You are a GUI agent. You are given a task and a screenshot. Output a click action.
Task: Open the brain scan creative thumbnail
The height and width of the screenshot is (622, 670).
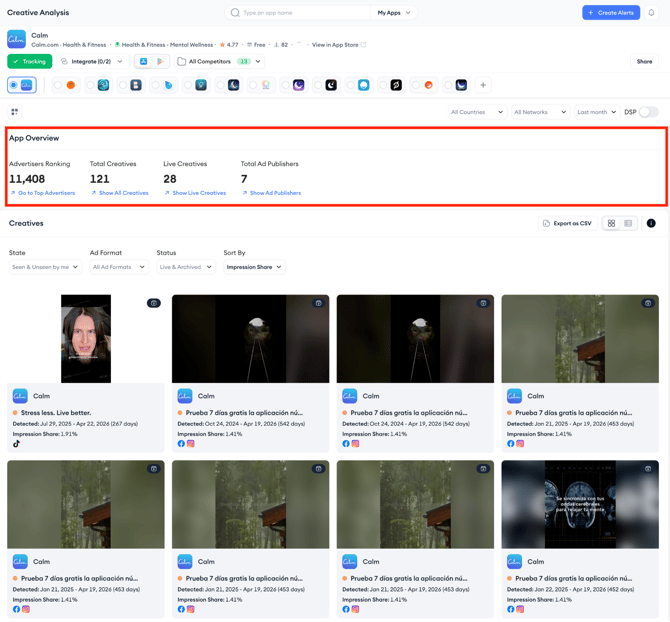[x=580, y=505]
